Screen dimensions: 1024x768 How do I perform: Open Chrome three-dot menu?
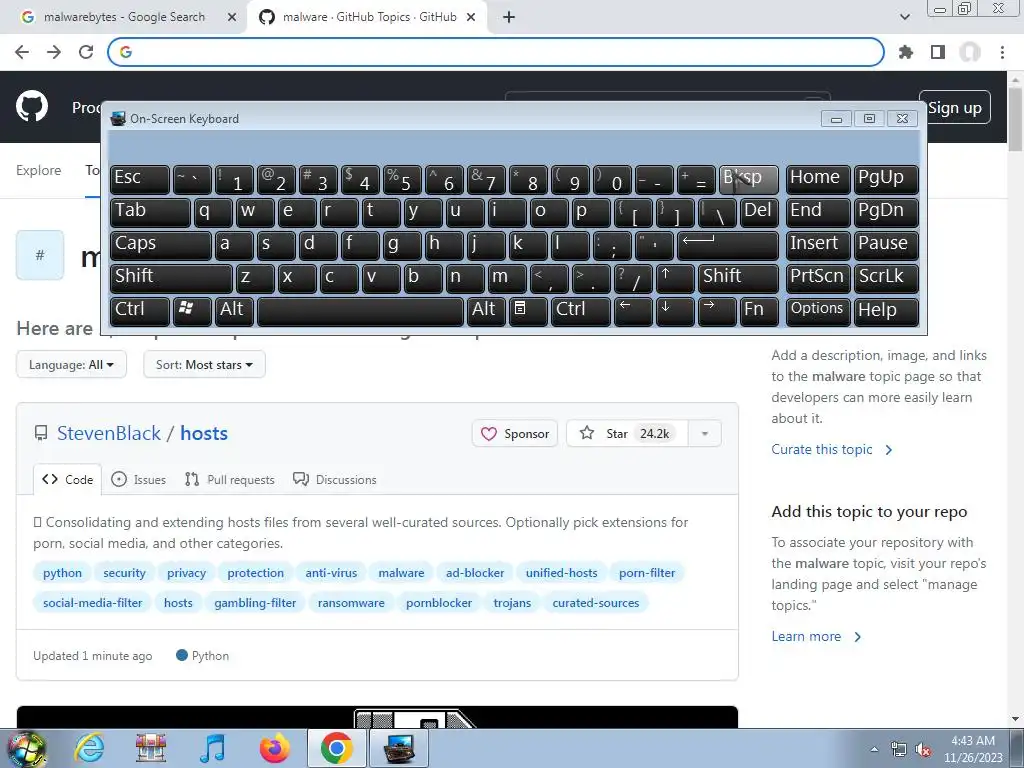pyautogui.click(x=1002, y=52)
